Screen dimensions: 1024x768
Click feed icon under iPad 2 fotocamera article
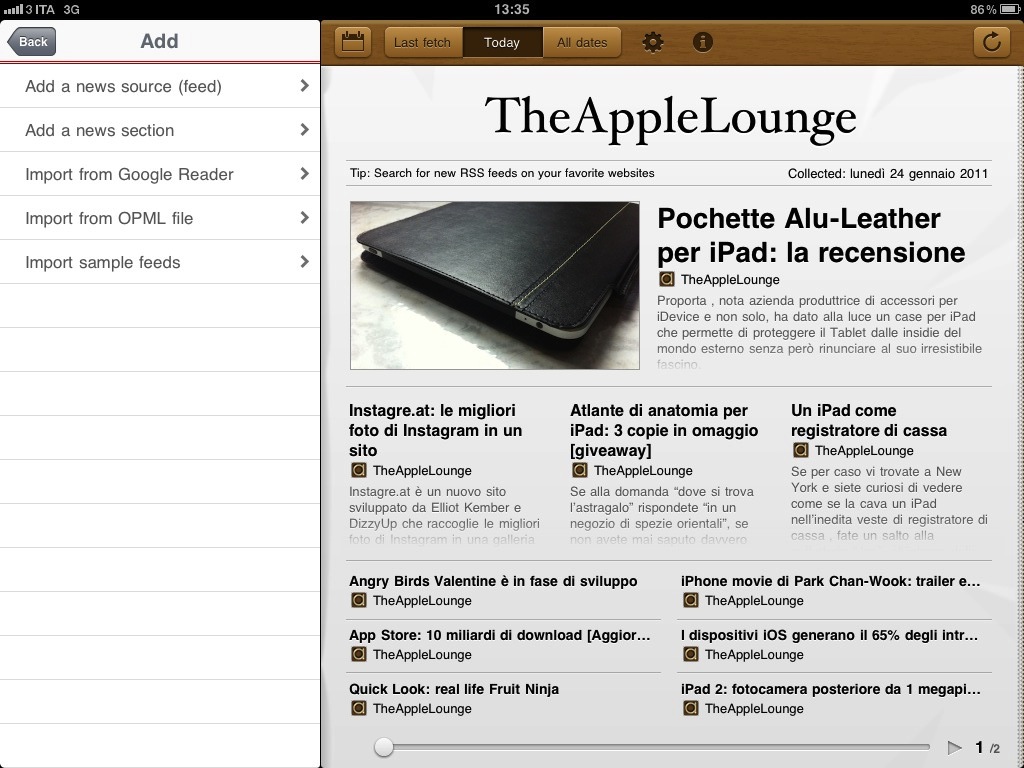(x=690, y=708)
